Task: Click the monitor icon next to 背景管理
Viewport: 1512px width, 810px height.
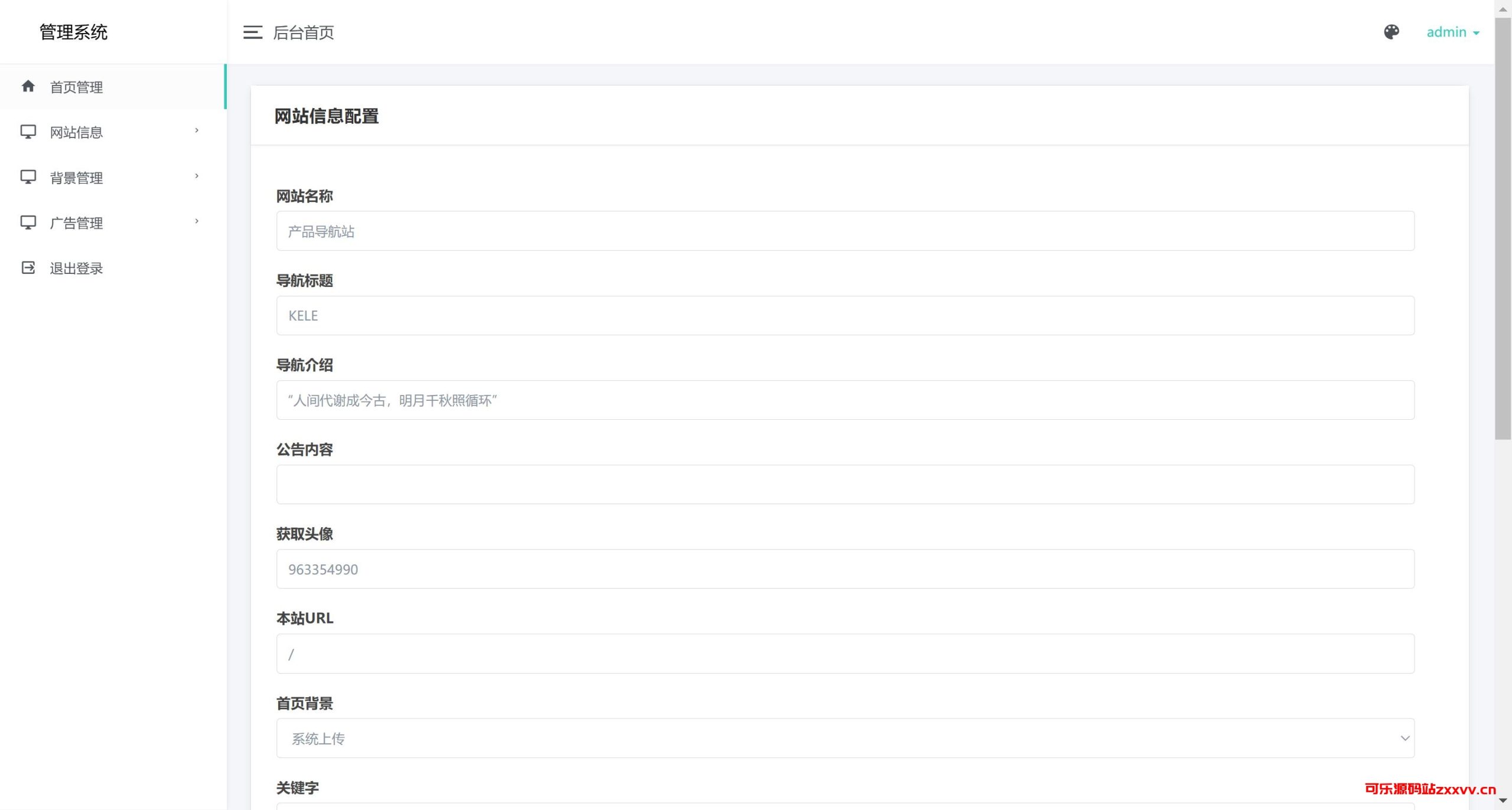Action: point(28,177)
